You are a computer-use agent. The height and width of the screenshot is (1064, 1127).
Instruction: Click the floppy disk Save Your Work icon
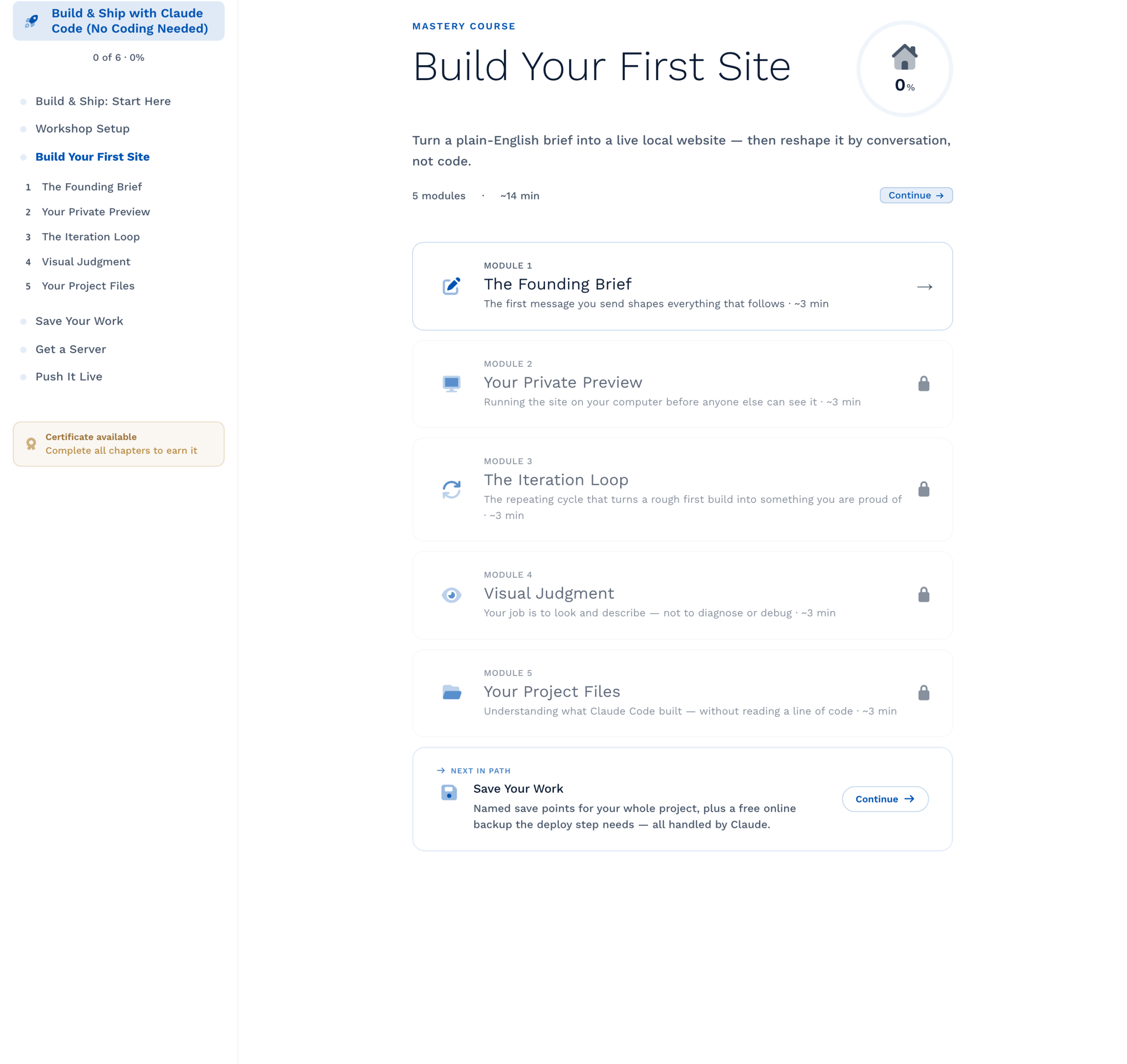449,792
